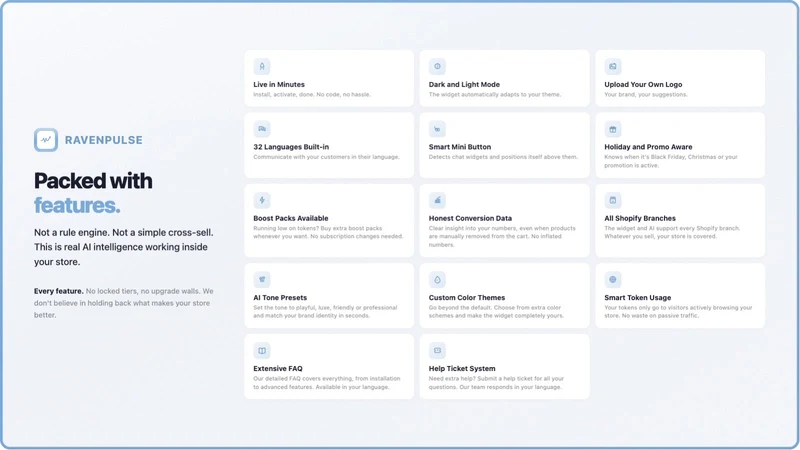Click "Not a rule engine" paragraph
800x450 pixels.
coord(124,247)
